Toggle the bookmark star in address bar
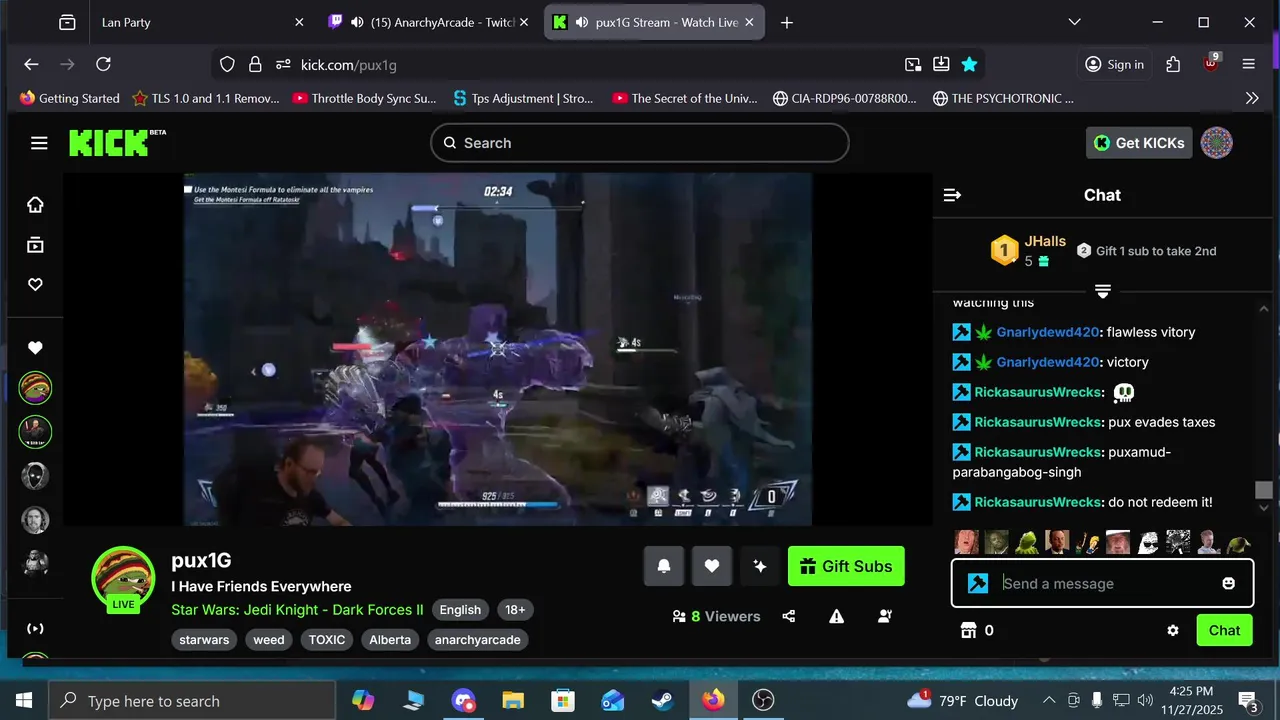 [969, 64]
